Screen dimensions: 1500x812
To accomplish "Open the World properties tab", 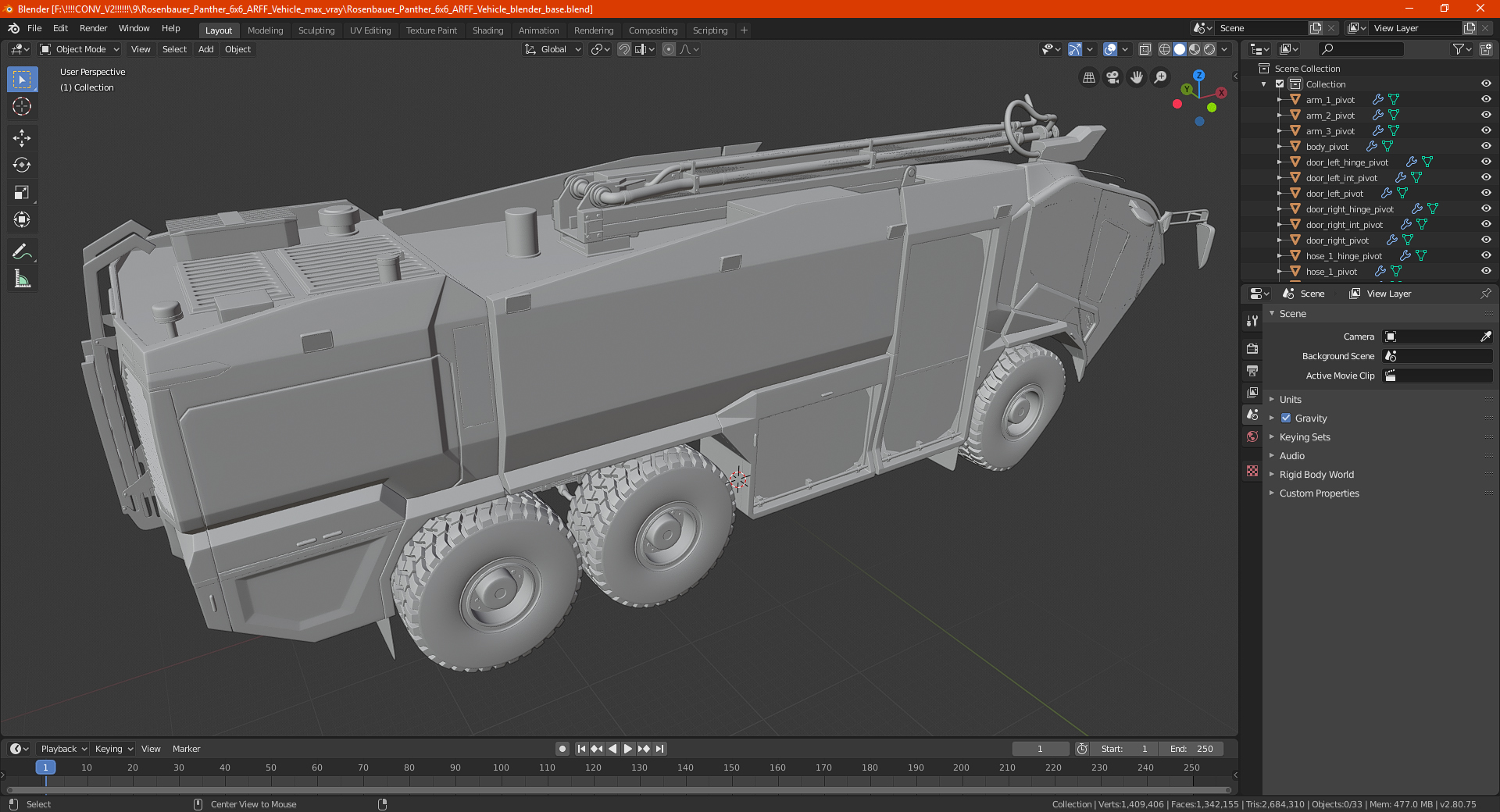I will click(1252, 436).
